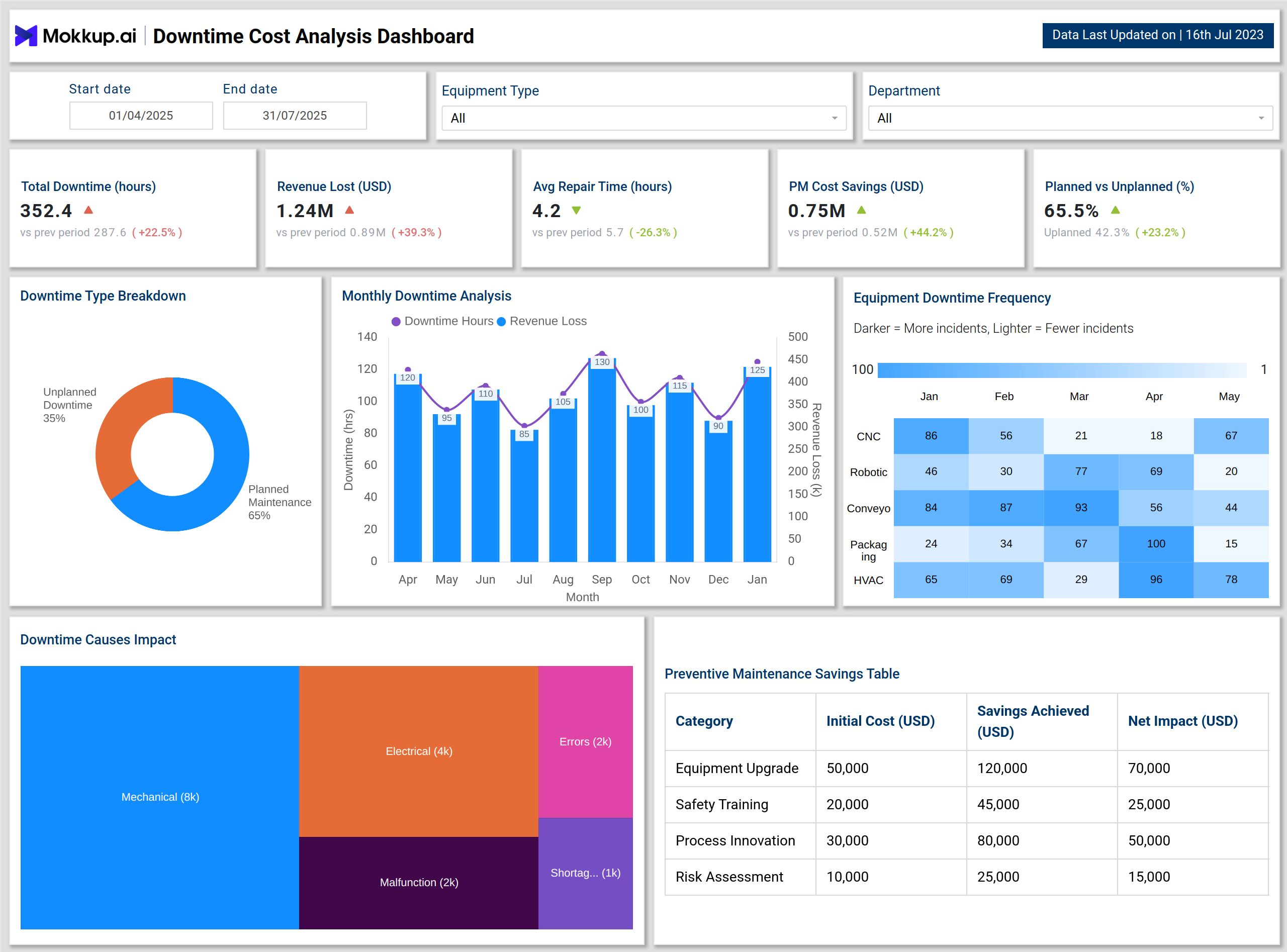This screenshot has width=1287, height=952.
Task: Click the Equipment Upgrade table row label
Action: coord(737,769)
